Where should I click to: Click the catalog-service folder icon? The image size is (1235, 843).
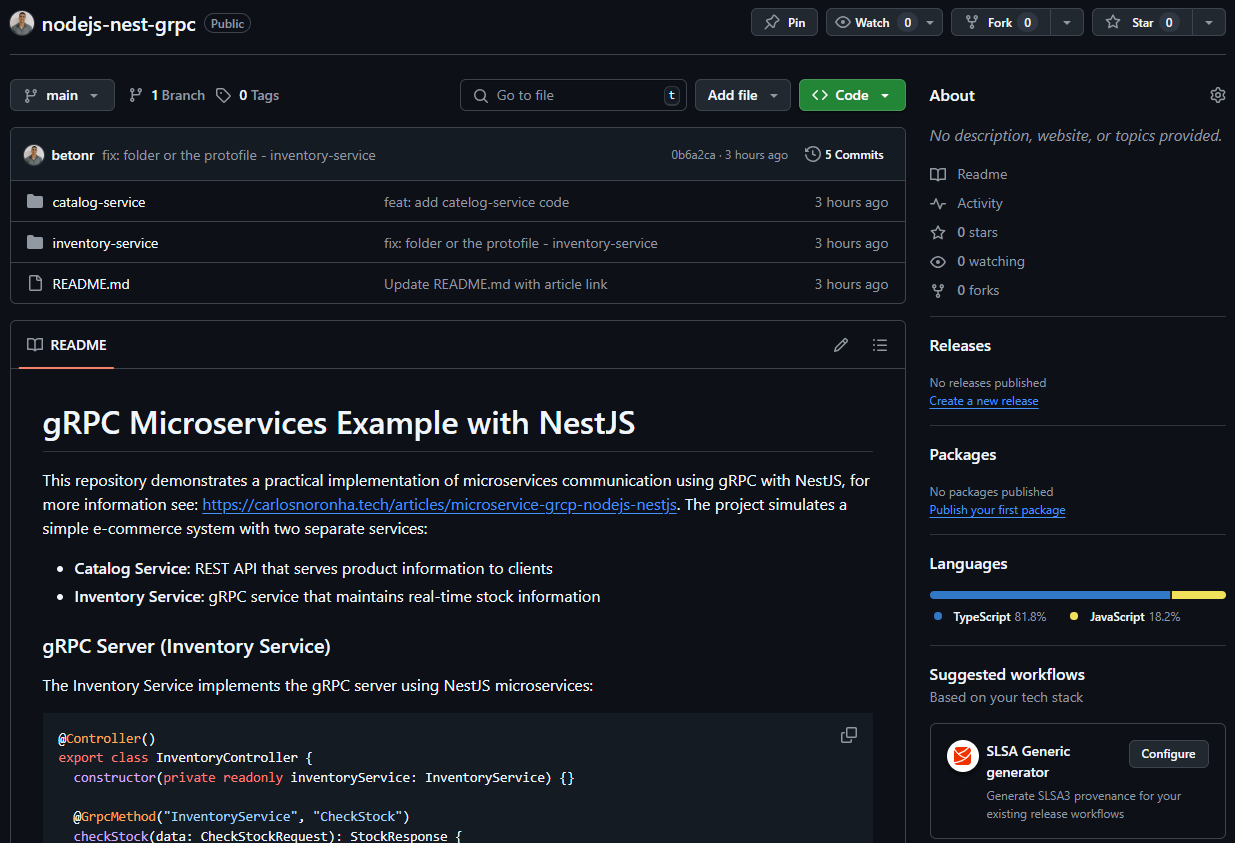[x=35, y=202]
